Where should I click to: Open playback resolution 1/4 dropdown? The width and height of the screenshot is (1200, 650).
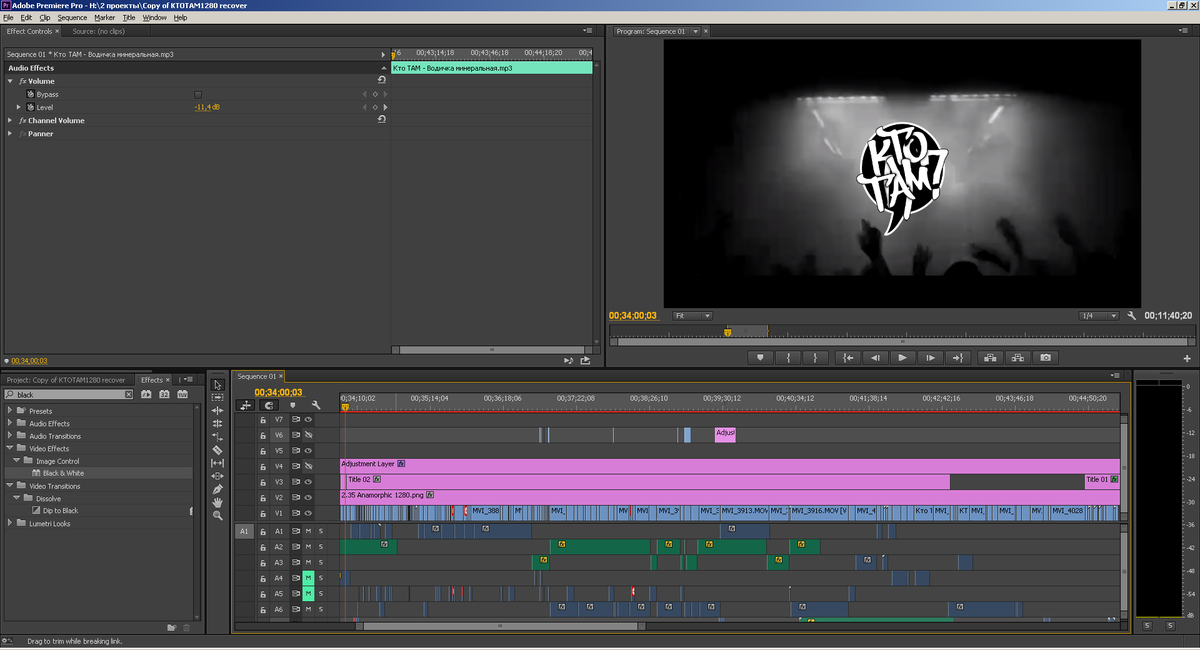click(1099, 315)
